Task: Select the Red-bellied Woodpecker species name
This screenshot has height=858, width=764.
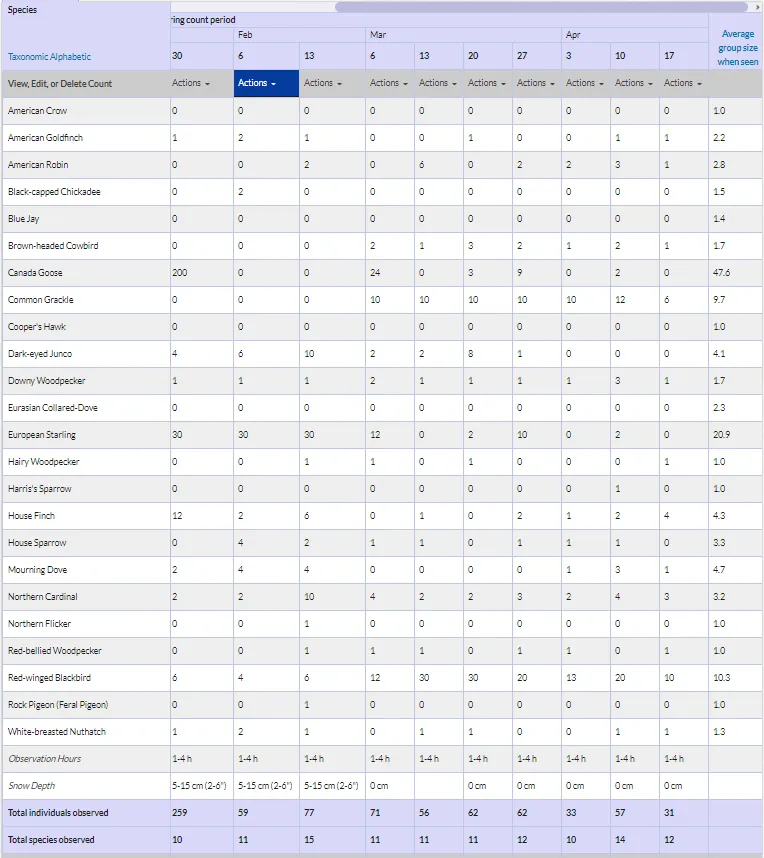Action: click(55, 651)
